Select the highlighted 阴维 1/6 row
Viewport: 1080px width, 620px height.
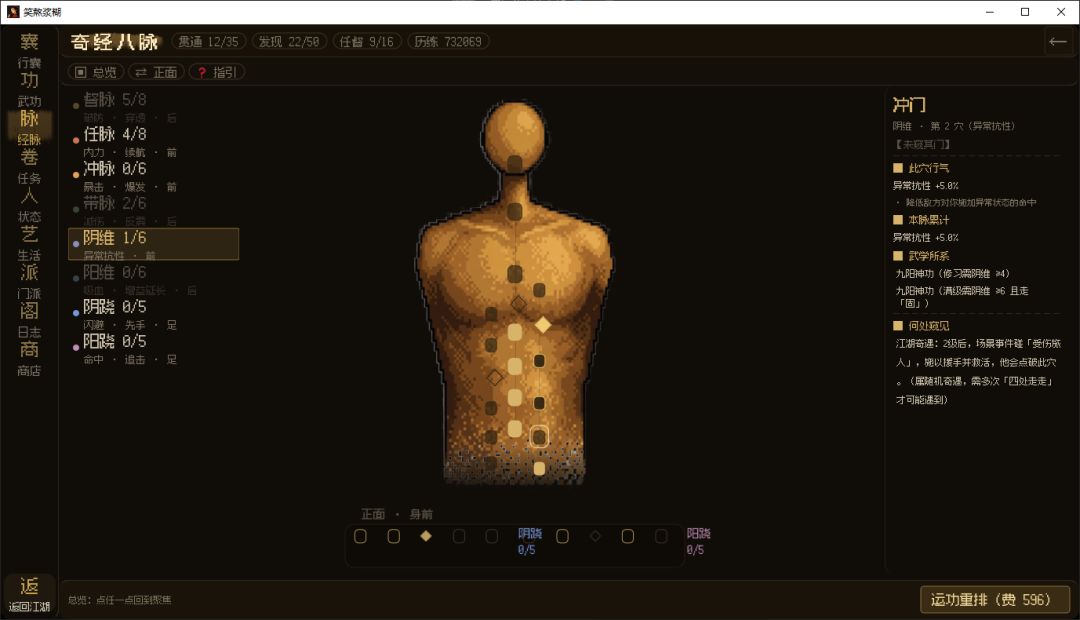pyautogui.click(x=154, y=244)
